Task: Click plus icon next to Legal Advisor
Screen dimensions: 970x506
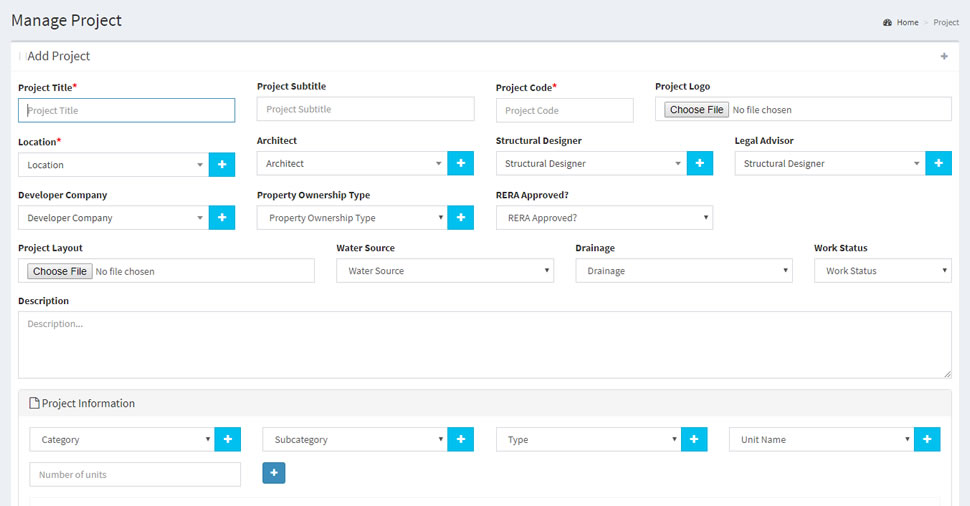Action: (x=938, y=163)
